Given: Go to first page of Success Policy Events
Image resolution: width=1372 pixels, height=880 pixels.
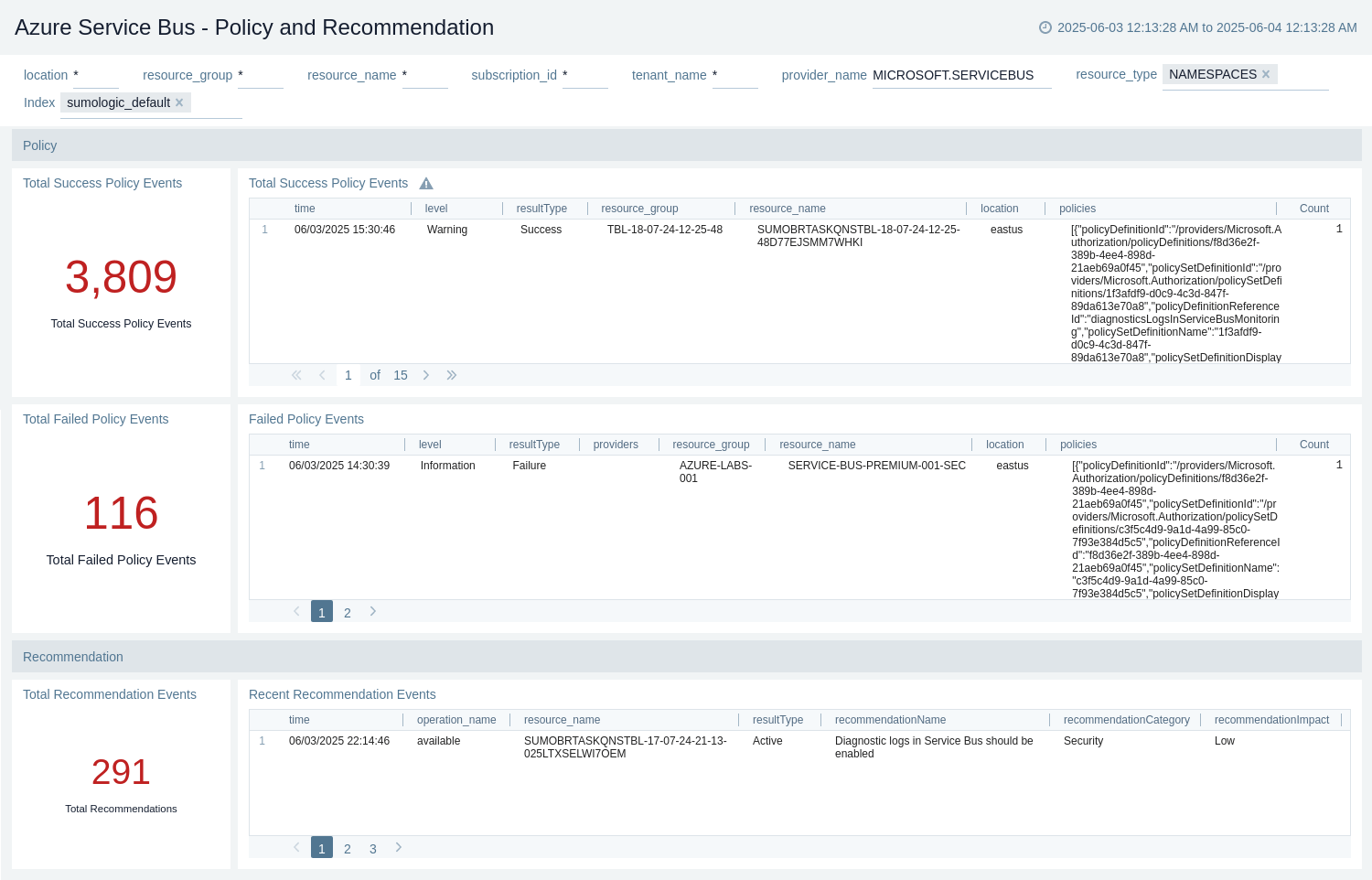Looking at the screenshot, I should click(x=296, y=375).
